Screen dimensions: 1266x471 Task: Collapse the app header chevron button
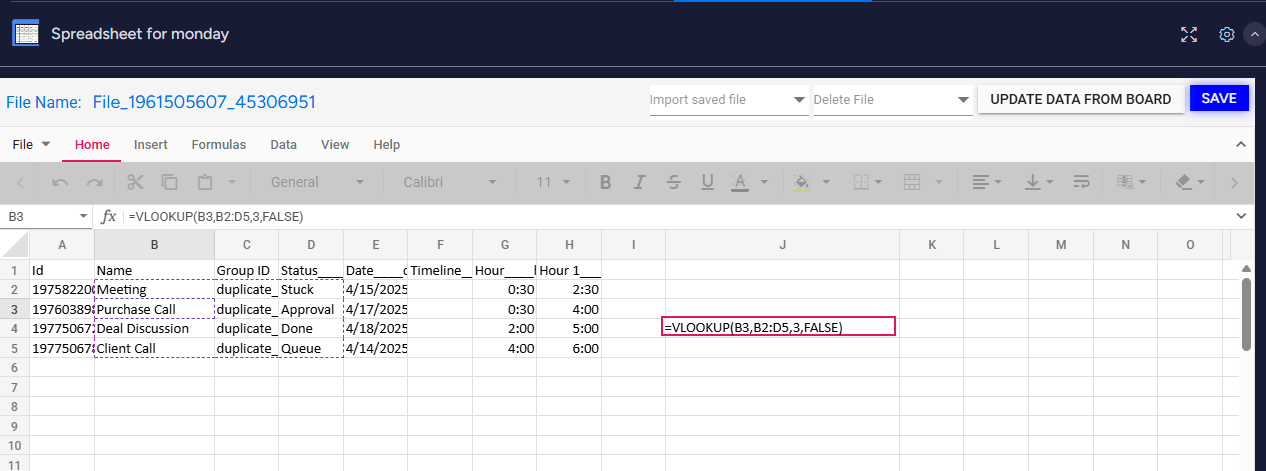pos(1254,34)
